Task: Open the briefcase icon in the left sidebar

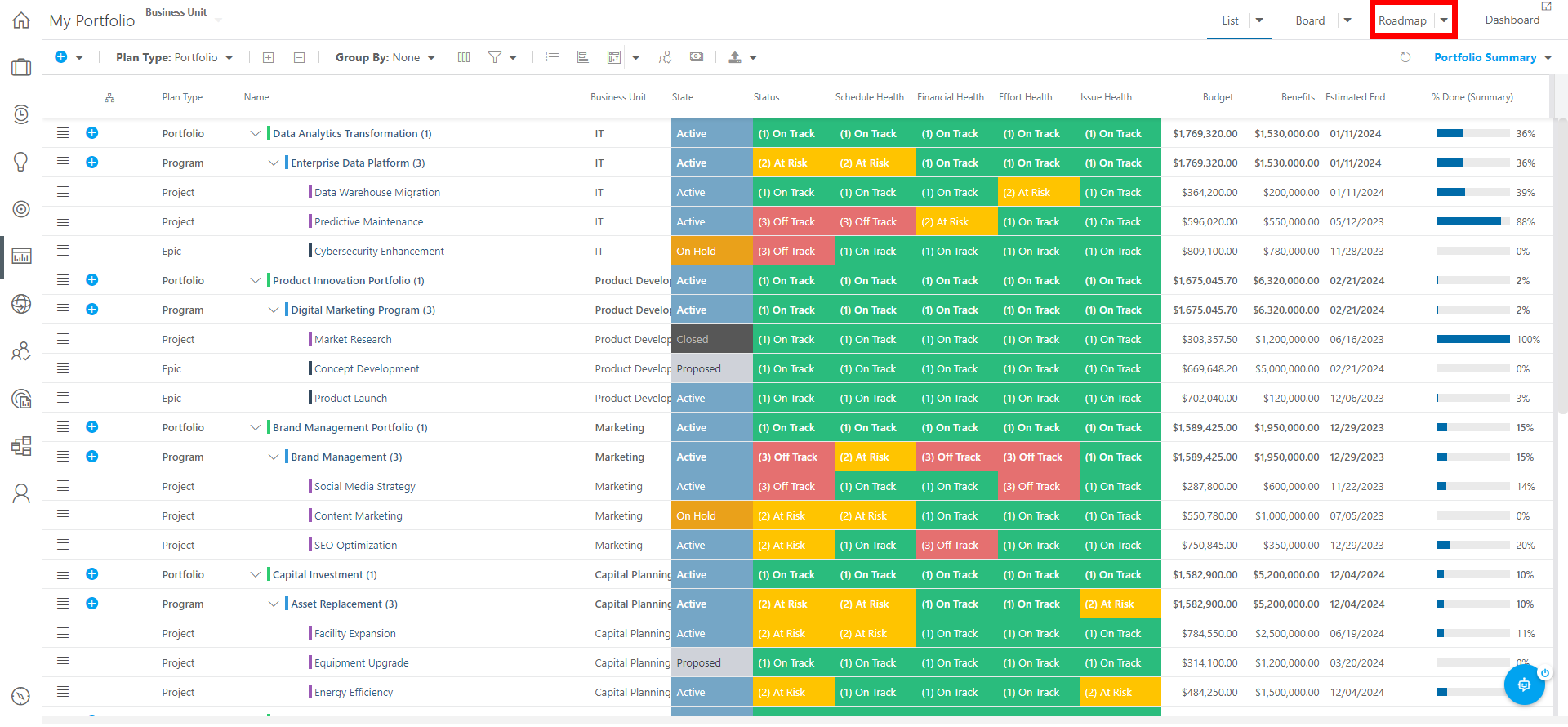Action: [x=21, y=67]
